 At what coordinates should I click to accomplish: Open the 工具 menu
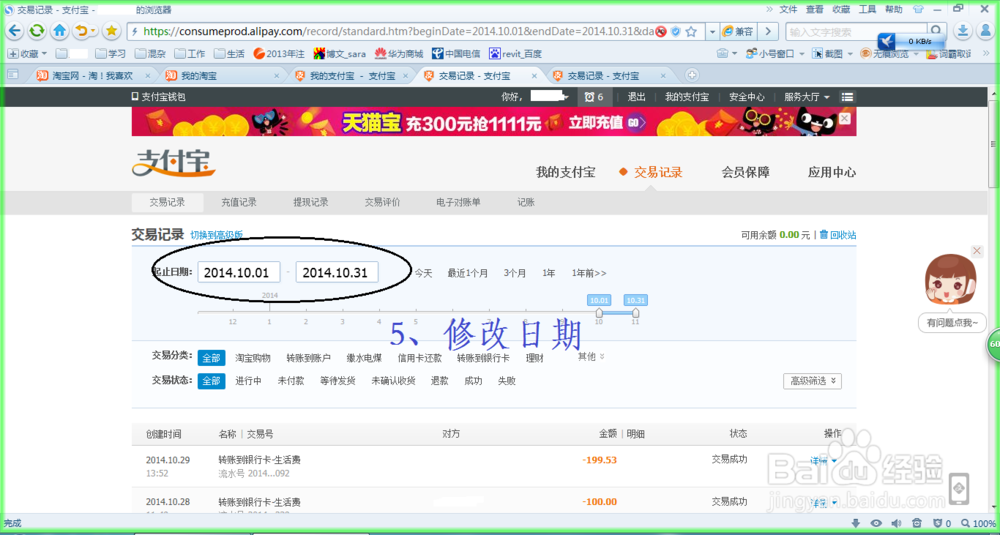[867, 9]
